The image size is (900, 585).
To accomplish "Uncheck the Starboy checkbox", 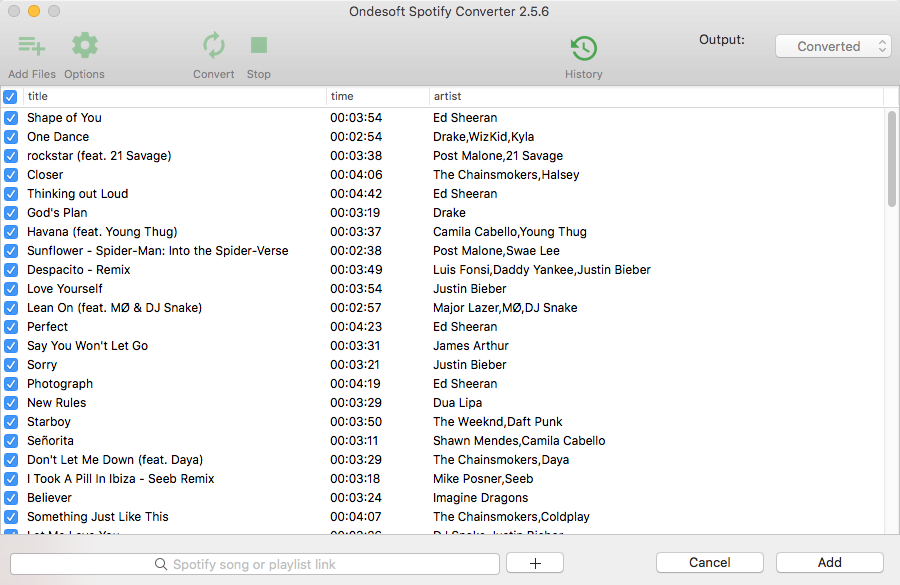I will pos(11,422).
